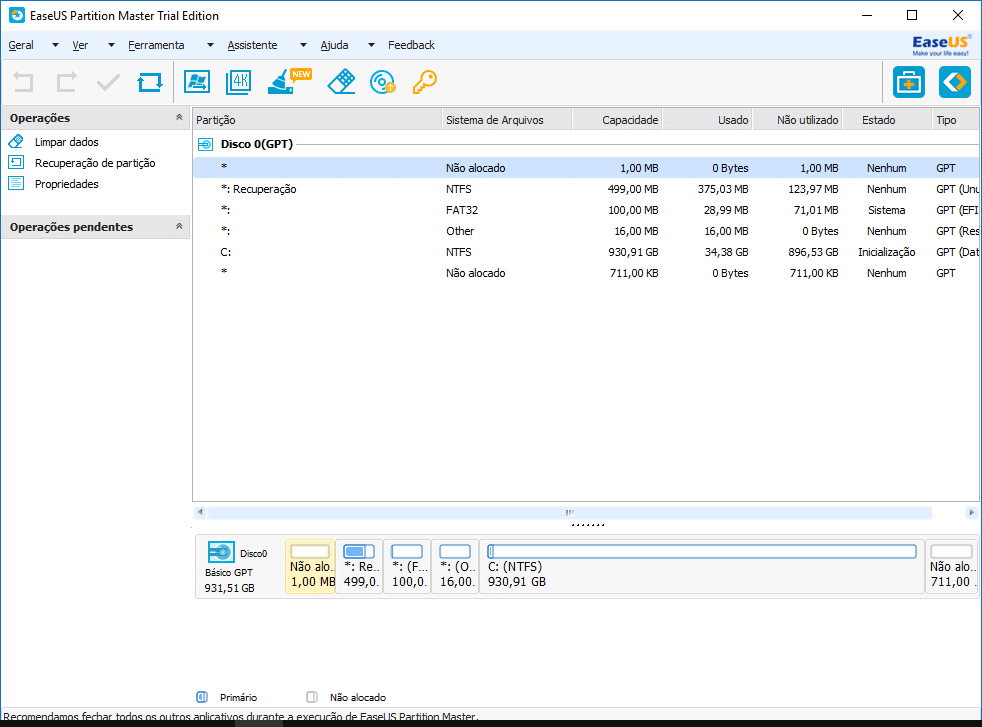The image size is (982, 727).
Task: Open the Ferramenta menu
Action: pyautogui.click(x=156, y=45)
